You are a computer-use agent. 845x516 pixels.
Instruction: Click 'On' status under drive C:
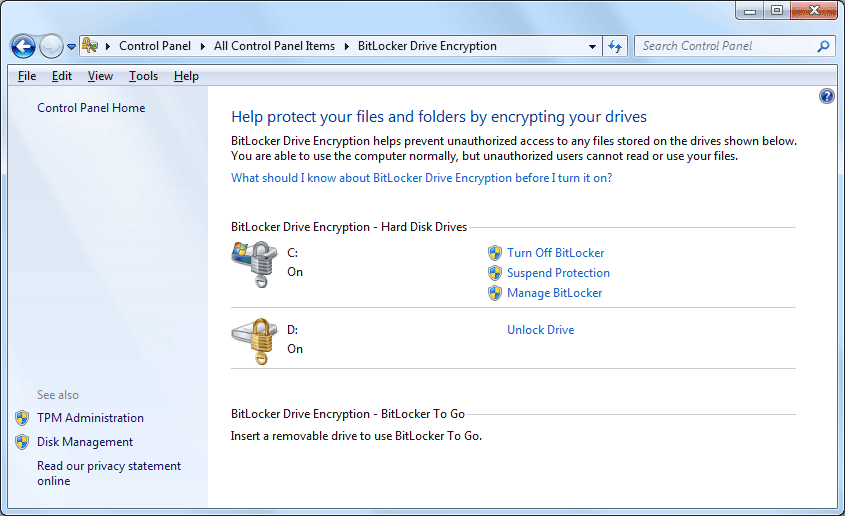coord(295,272)
